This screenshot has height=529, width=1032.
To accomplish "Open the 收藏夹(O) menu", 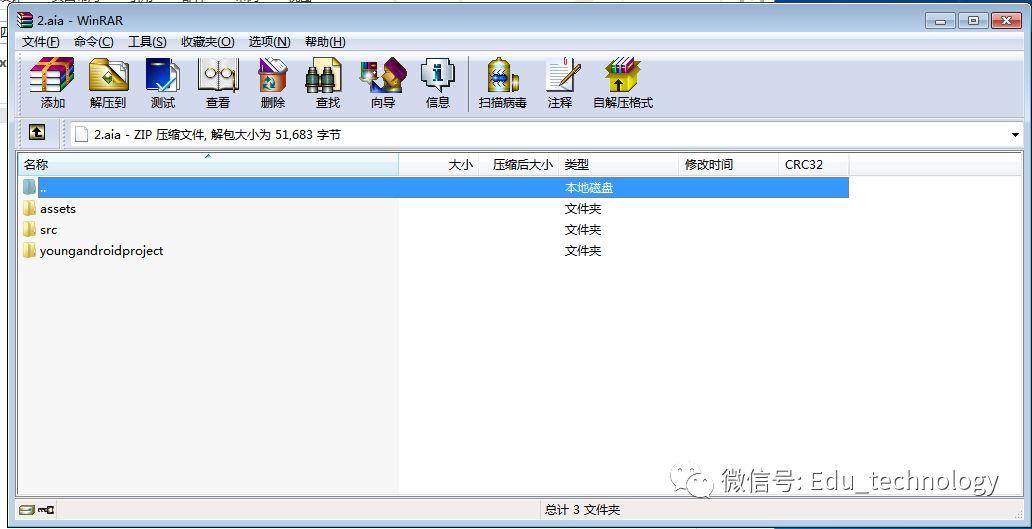I will click(x=207, y=42).
